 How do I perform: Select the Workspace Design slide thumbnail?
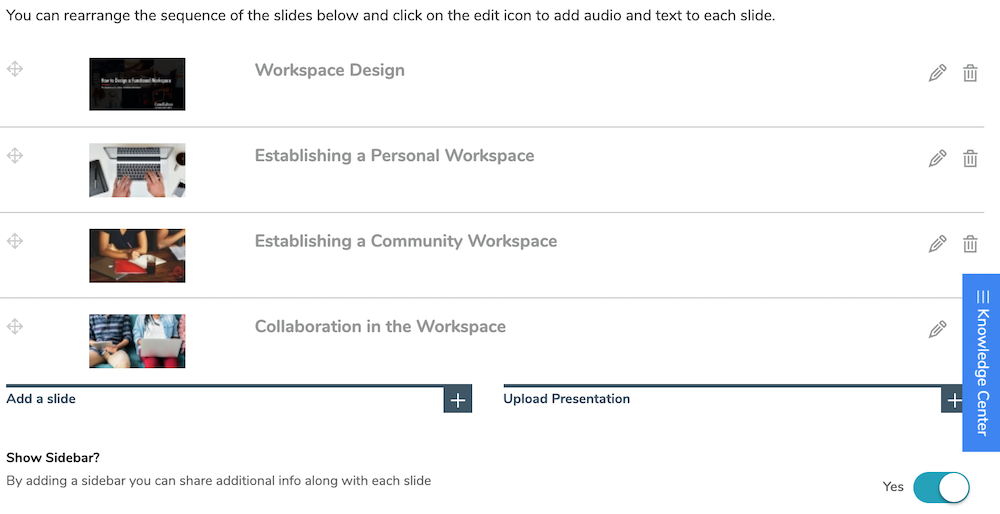point(137,84)
